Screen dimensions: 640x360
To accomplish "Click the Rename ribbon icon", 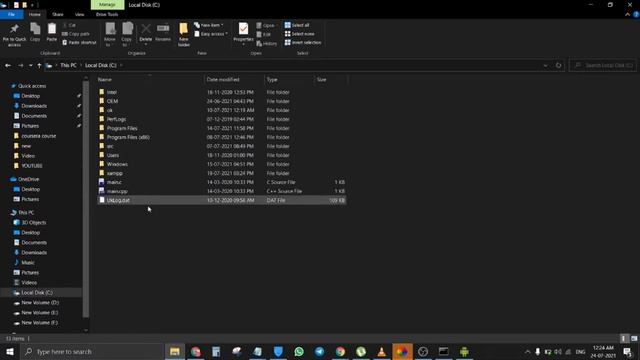I will [x=163, y=32].
